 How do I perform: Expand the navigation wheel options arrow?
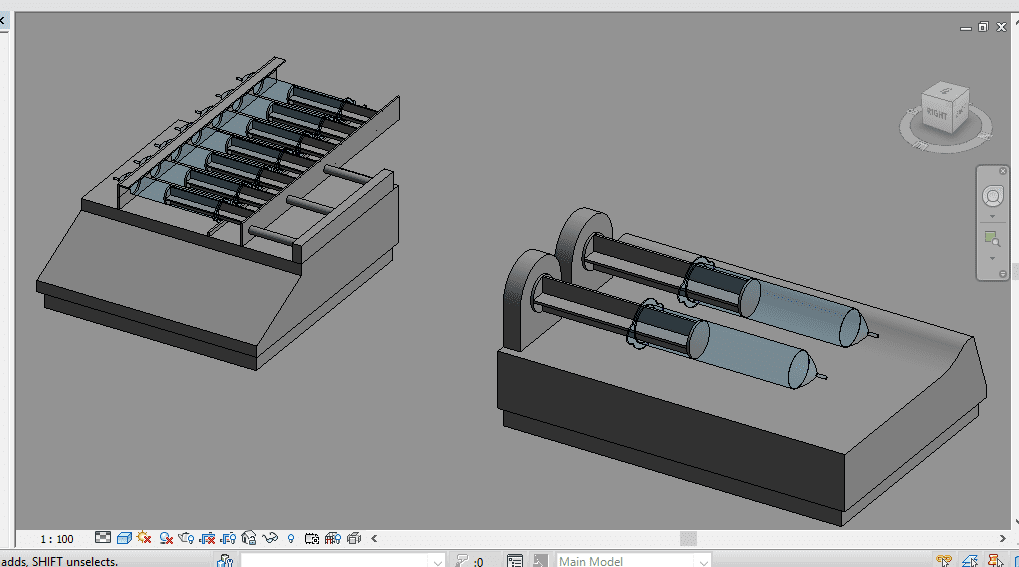[992, 217]
